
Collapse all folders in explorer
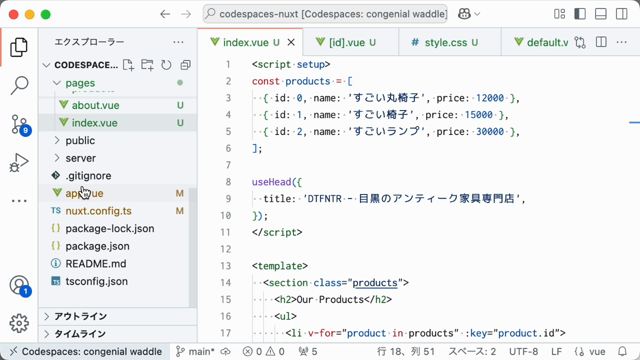[x=186, y=65]
